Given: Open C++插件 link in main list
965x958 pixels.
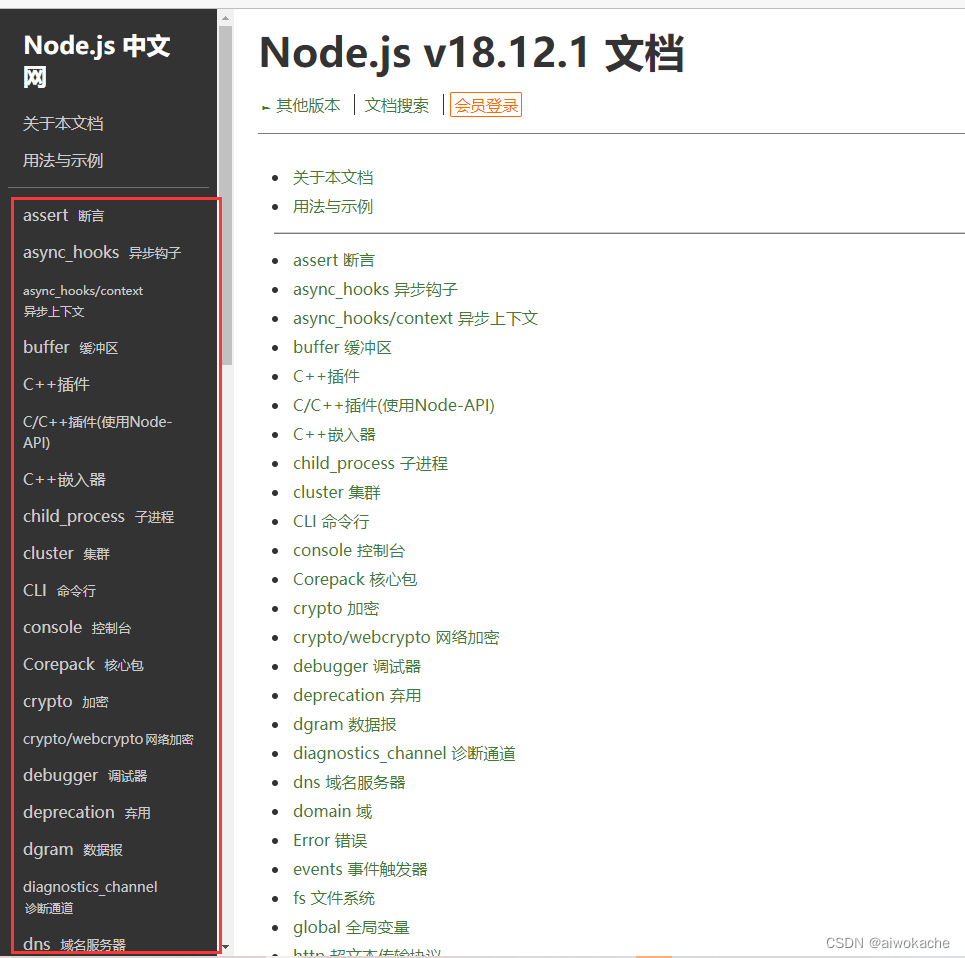Looking at the screenshot, I should [326, 376].
